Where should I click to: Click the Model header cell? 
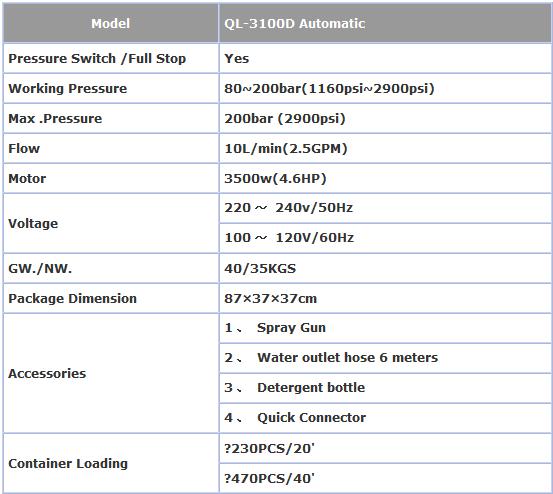click(111, 23)
